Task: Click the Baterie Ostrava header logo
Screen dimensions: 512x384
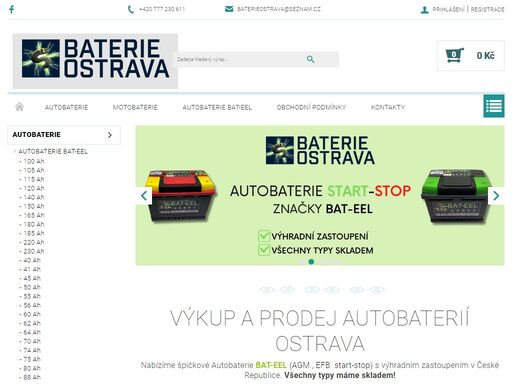Action: pyautogui.click(x=95, y=61)
